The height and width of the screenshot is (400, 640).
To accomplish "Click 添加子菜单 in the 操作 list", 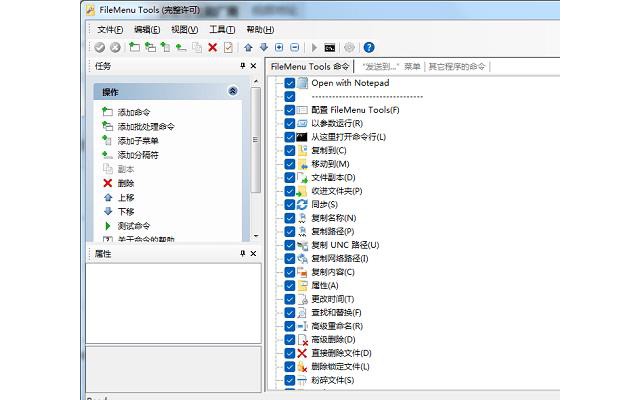I will coord(138,141).
